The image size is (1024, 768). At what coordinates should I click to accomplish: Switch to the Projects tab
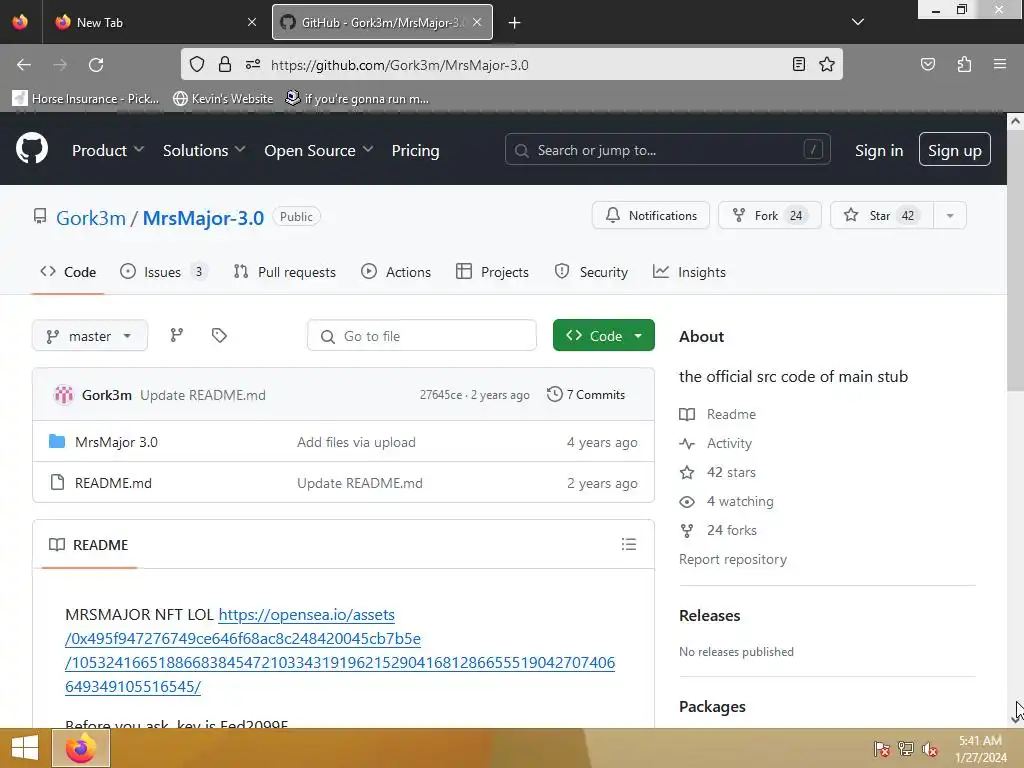492,272
